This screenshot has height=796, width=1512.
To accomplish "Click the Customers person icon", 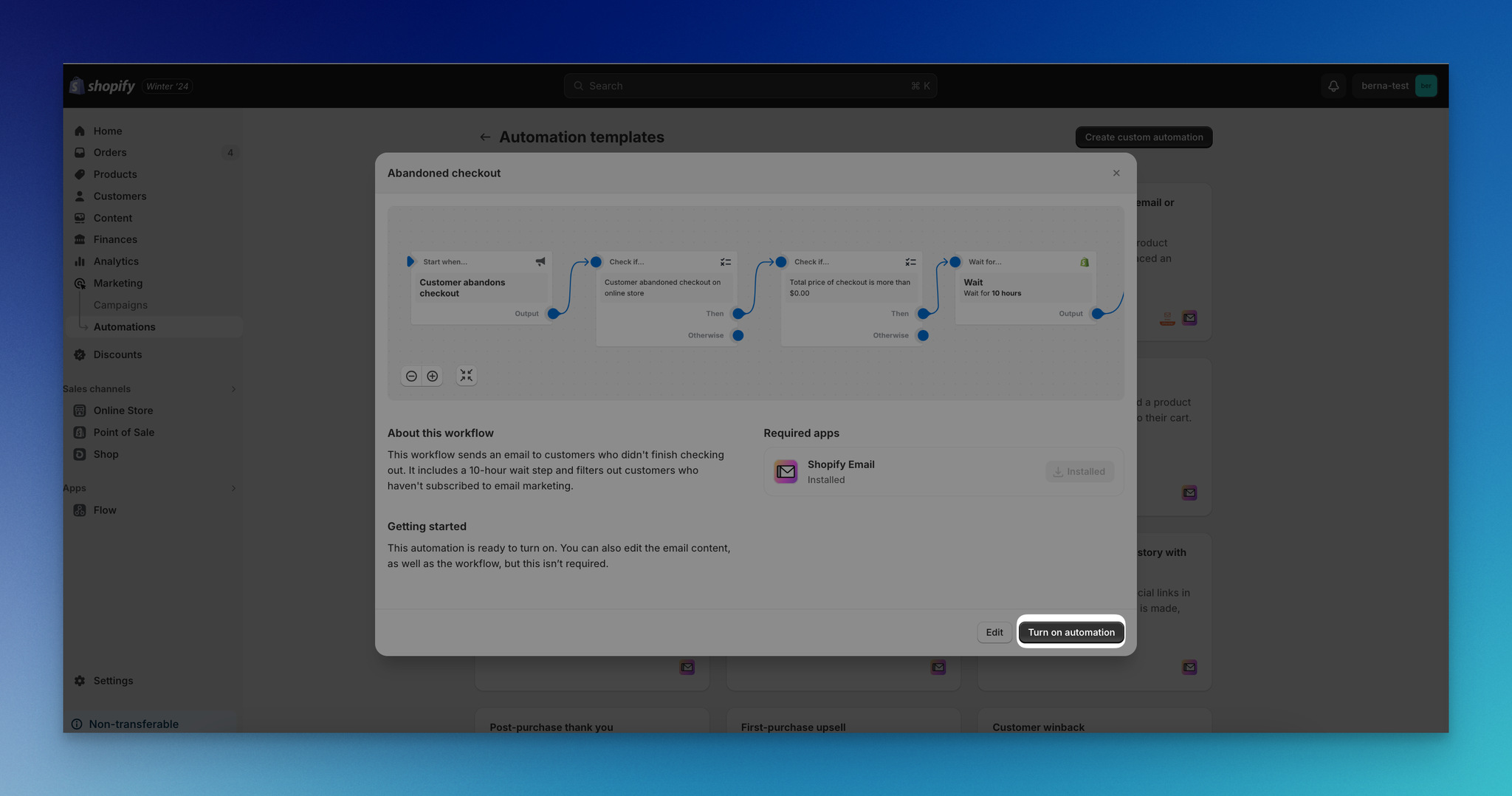I will [80, 196].
